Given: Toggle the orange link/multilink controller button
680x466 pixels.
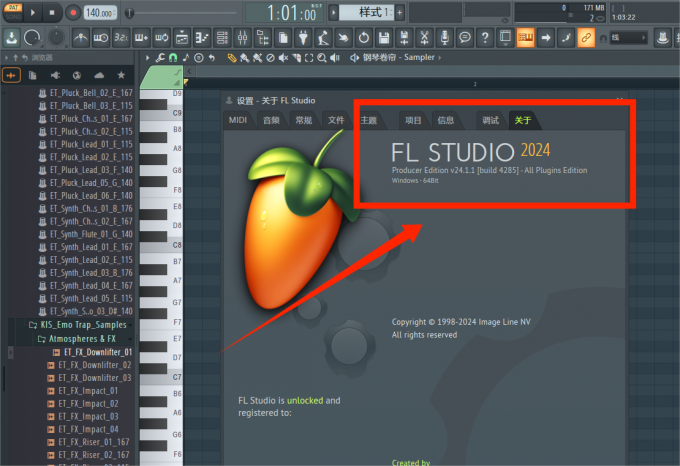Looking at the screenshot, I should point(586,38).
